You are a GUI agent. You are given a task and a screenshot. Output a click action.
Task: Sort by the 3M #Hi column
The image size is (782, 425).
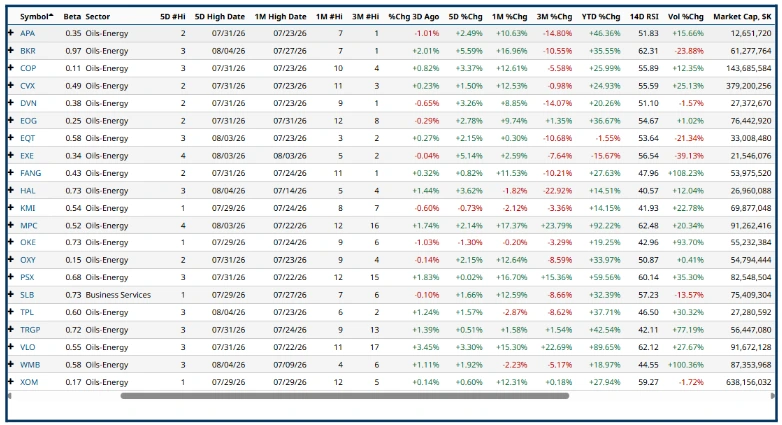(x=365, y=16)
